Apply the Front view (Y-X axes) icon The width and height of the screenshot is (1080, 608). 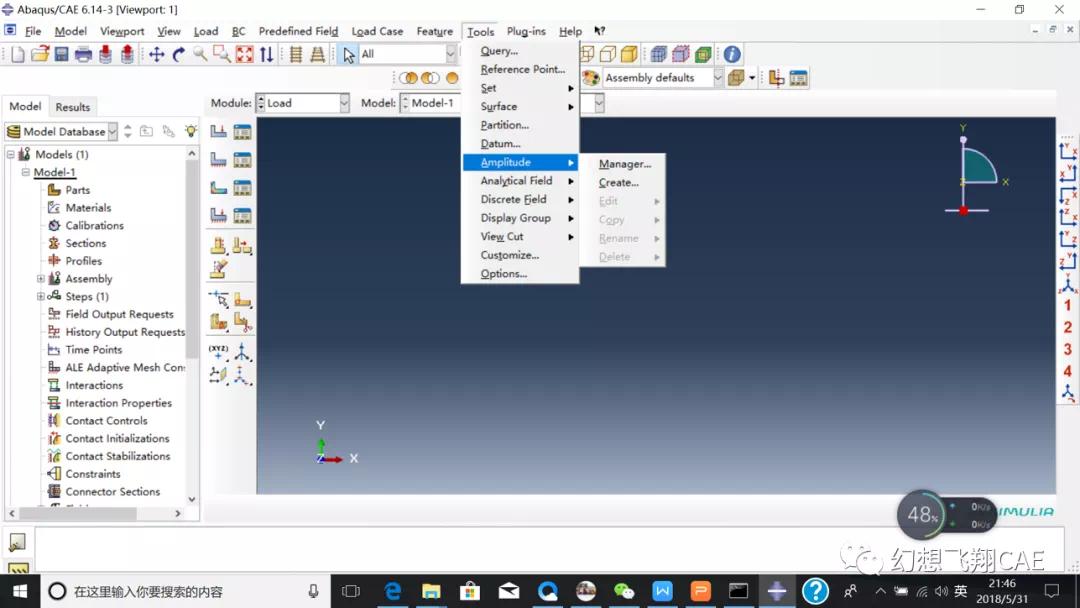pos(1068,151)
